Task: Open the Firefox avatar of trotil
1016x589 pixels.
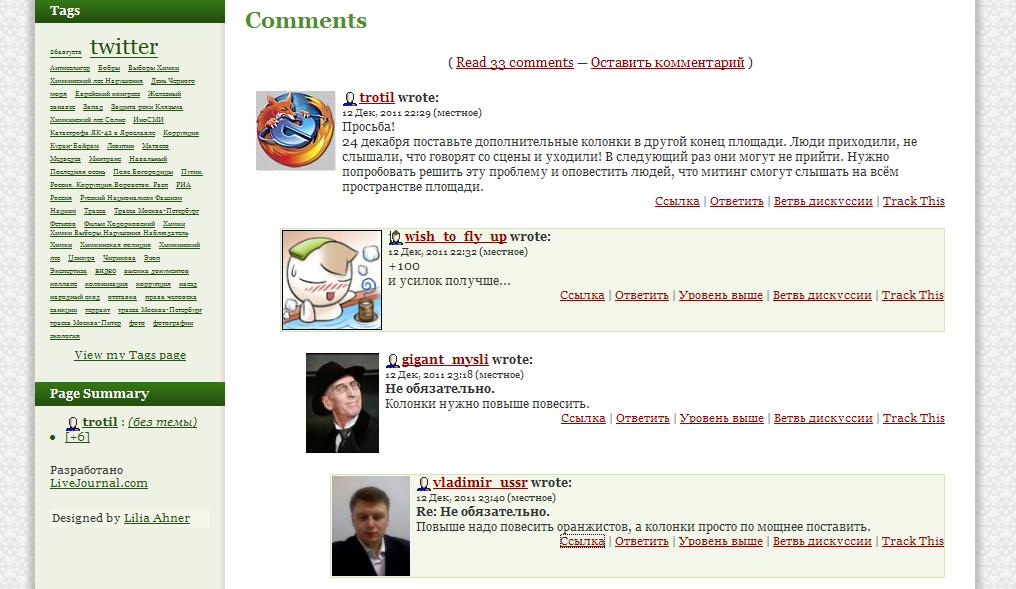Action: tap(295, 131)
